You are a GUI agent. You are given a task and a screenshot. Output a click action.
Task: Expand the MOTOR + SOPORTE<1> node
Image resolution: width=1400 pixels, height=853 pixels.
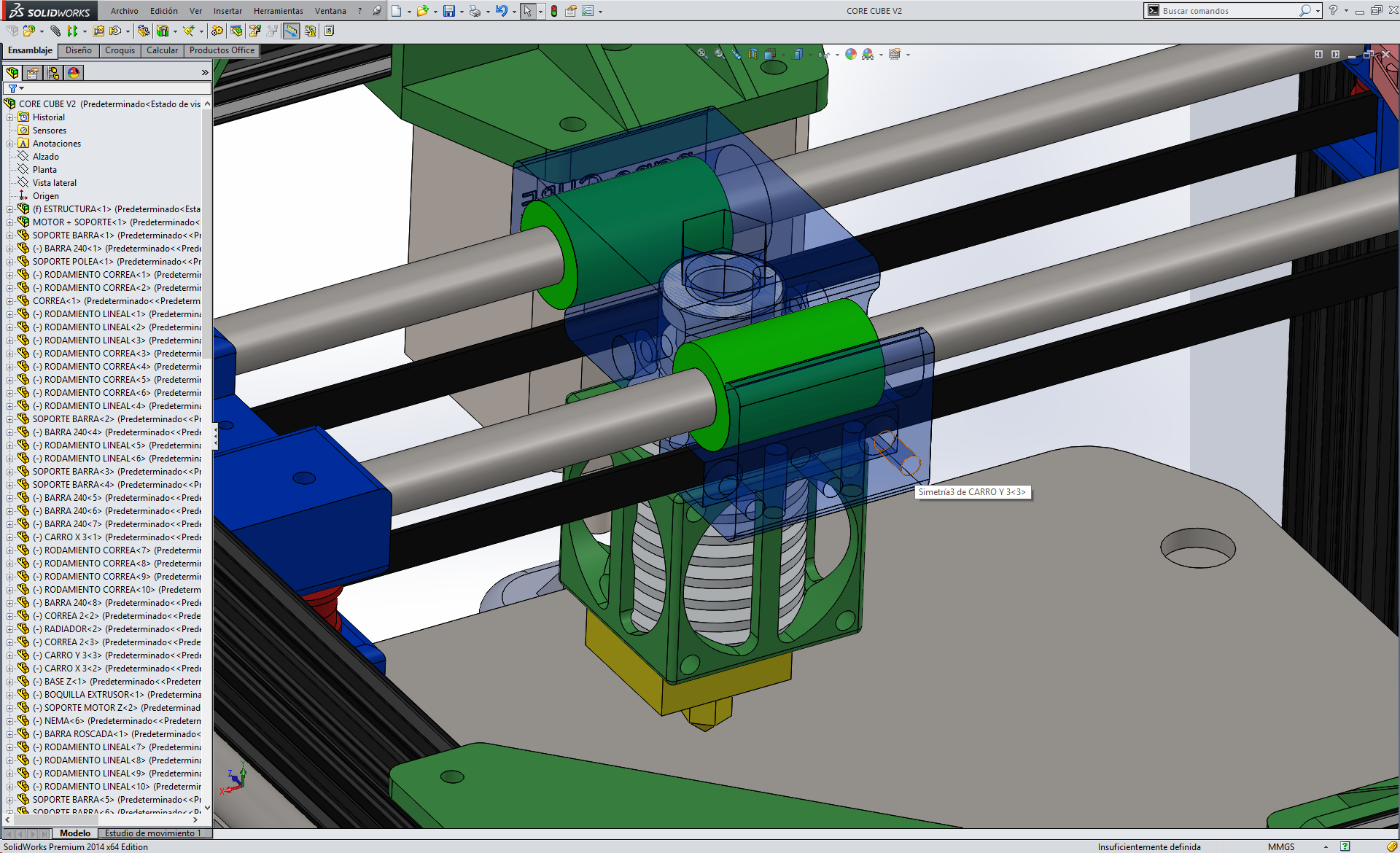click(x=10, y=222)
